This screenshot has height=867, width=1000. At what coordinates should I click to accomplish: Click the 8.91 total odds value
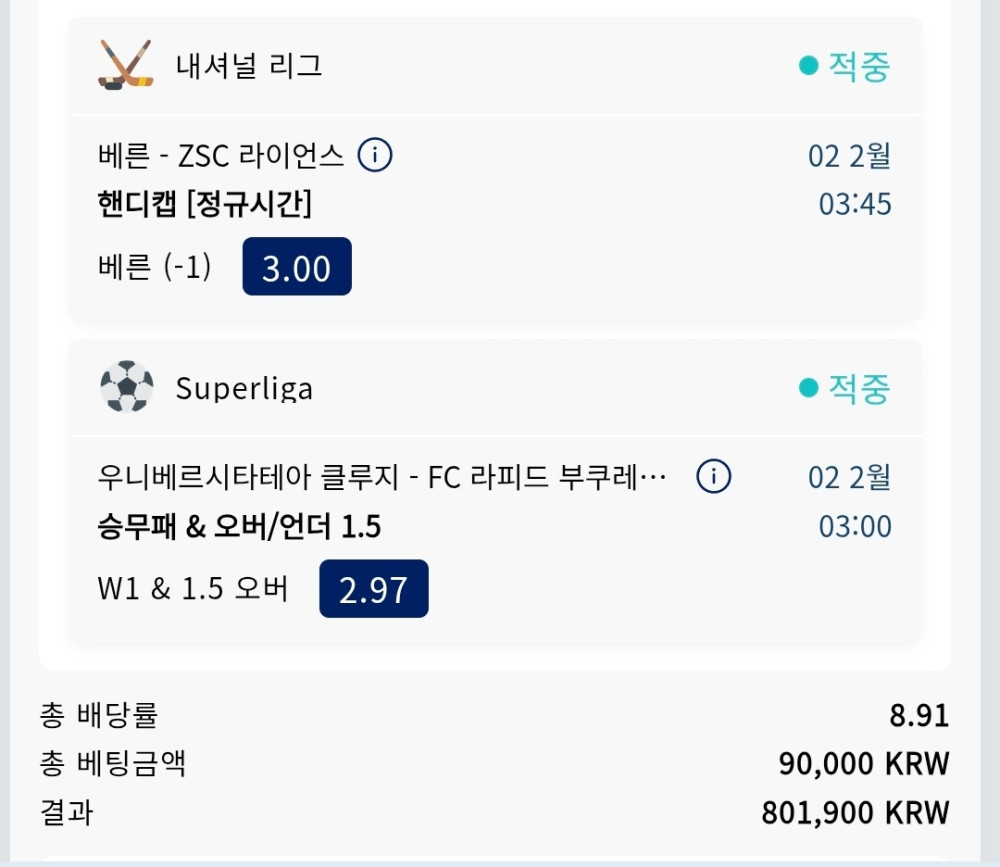[x=919, y=716]
